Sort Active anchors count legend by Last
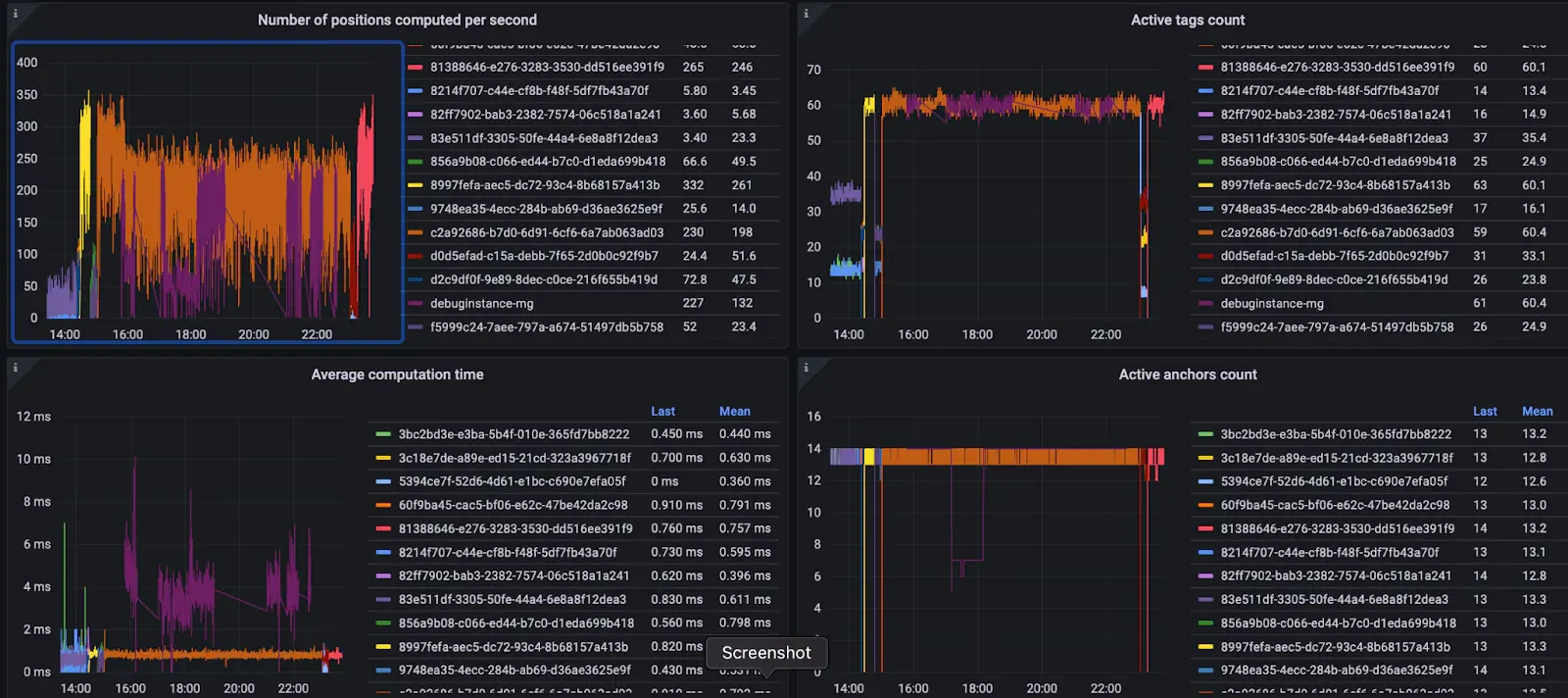 tap(1485, 412)
